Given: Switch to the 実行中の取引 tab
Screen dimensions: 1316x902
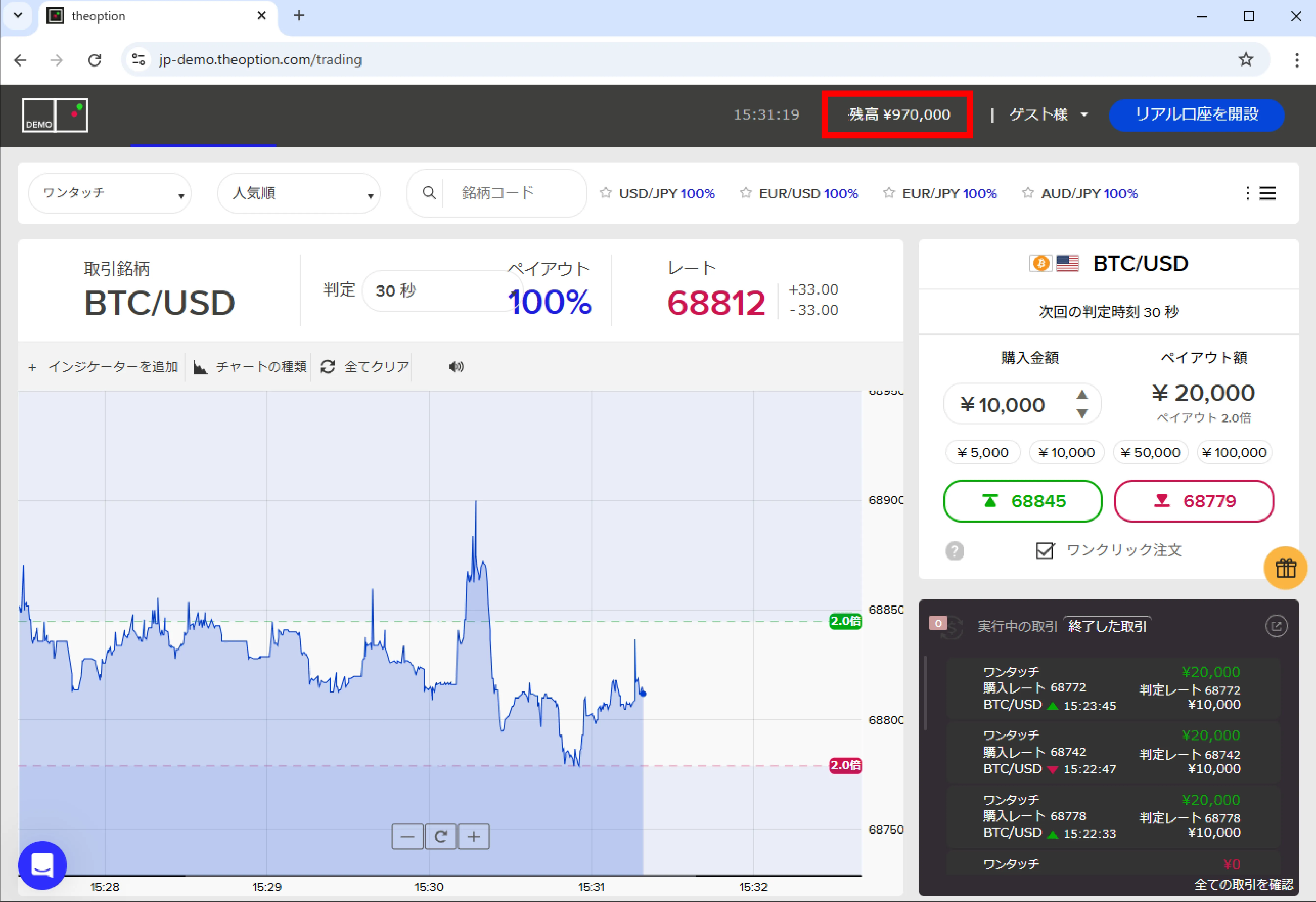Looking at the screenshot, I should click(1017, 626).
